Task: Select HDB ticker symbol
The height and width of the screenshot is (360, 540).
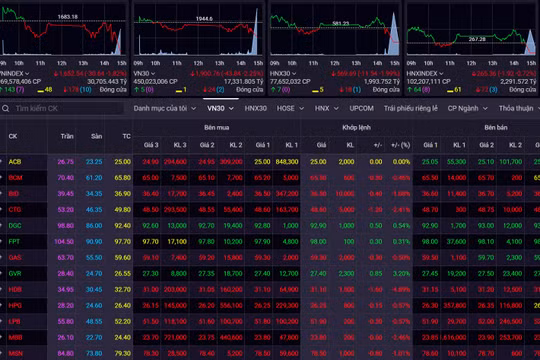Action: tap(15, 289)
